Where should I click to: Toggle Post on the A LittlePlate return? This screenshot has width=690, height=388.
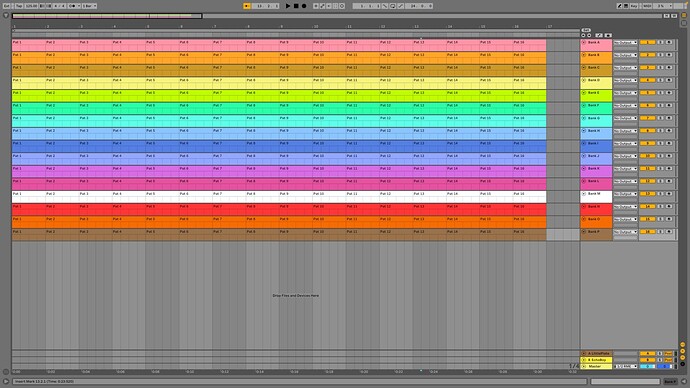668,353
